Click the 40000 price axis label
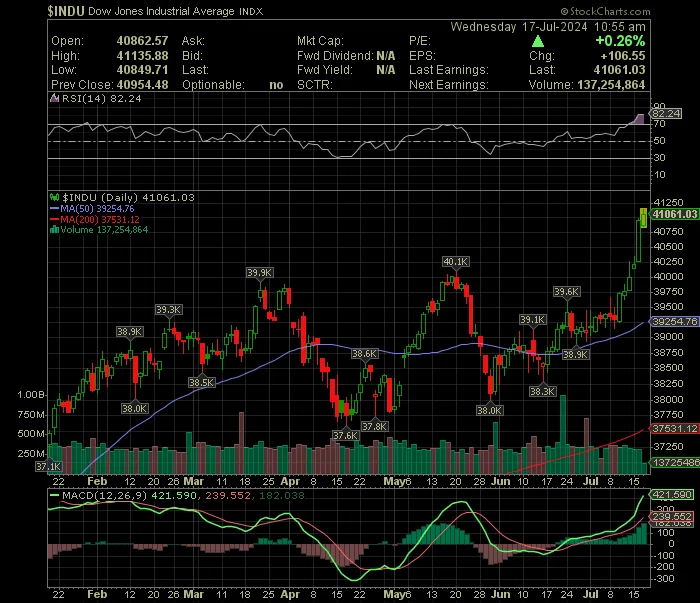700x603 pixels. click(x=668, y=277)
